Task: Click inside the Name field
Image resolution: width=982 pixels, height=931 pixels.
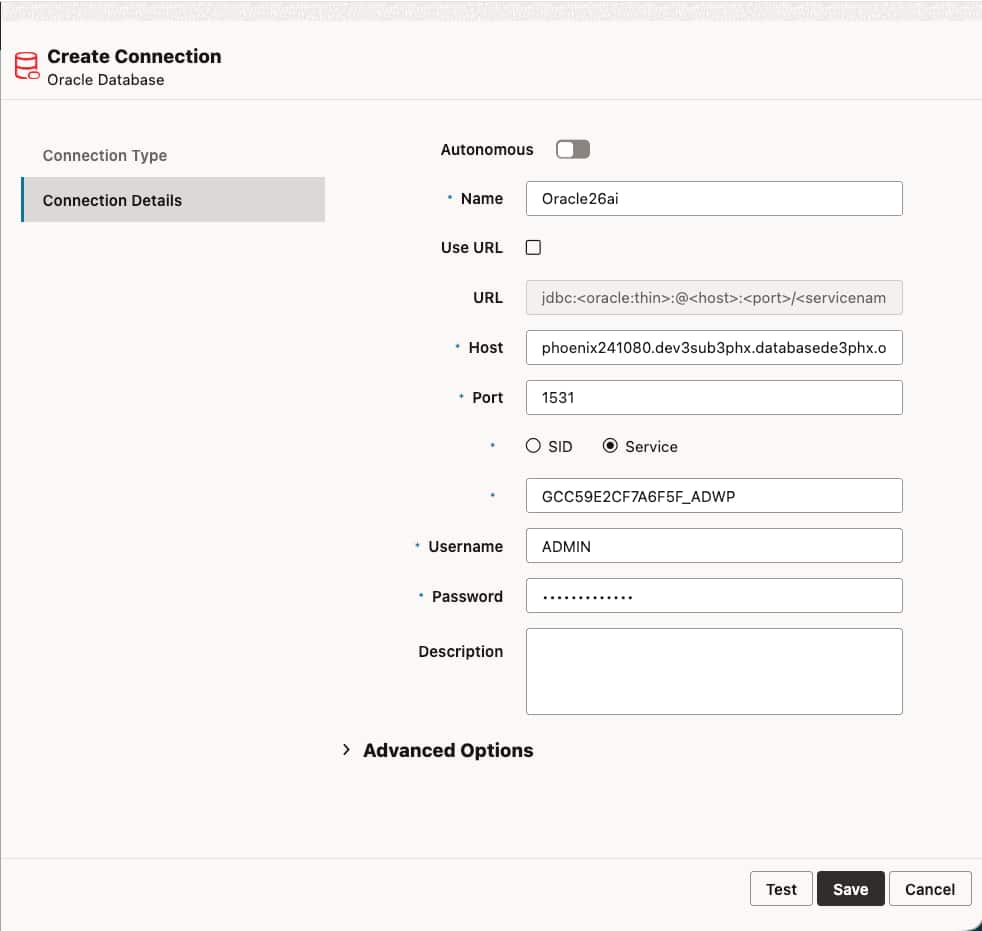Action: click(713, 198)
